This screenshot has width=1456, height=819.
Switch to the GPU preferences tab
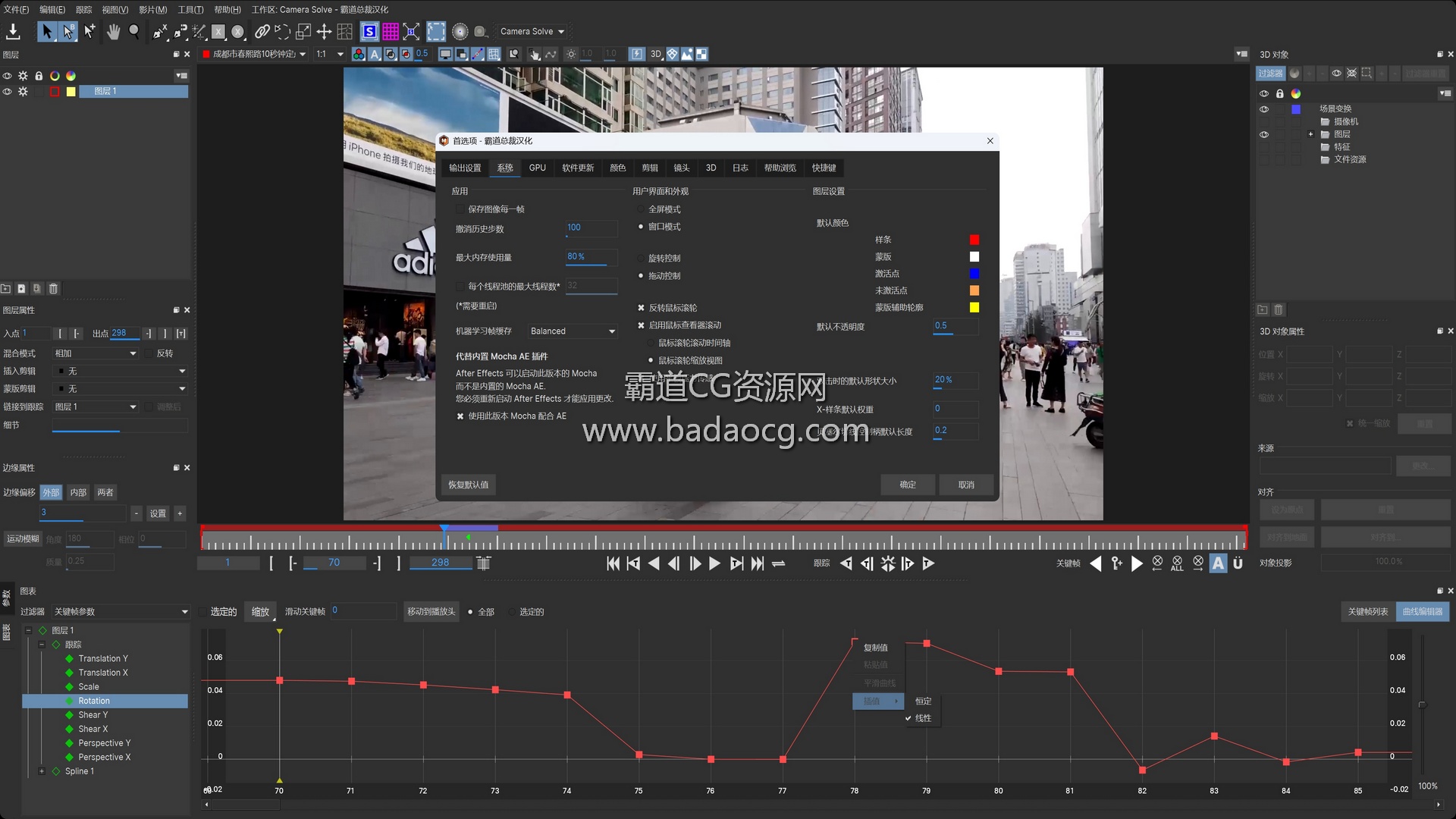click(537, 168)
